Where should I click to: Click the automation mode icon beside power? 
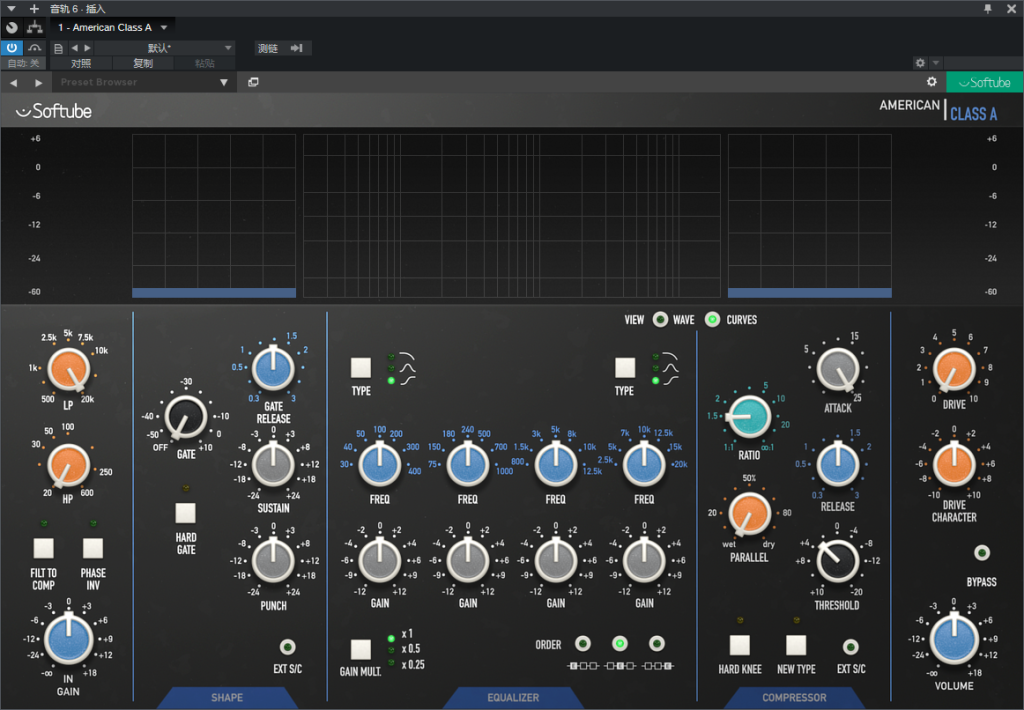[x=35, y=48]
